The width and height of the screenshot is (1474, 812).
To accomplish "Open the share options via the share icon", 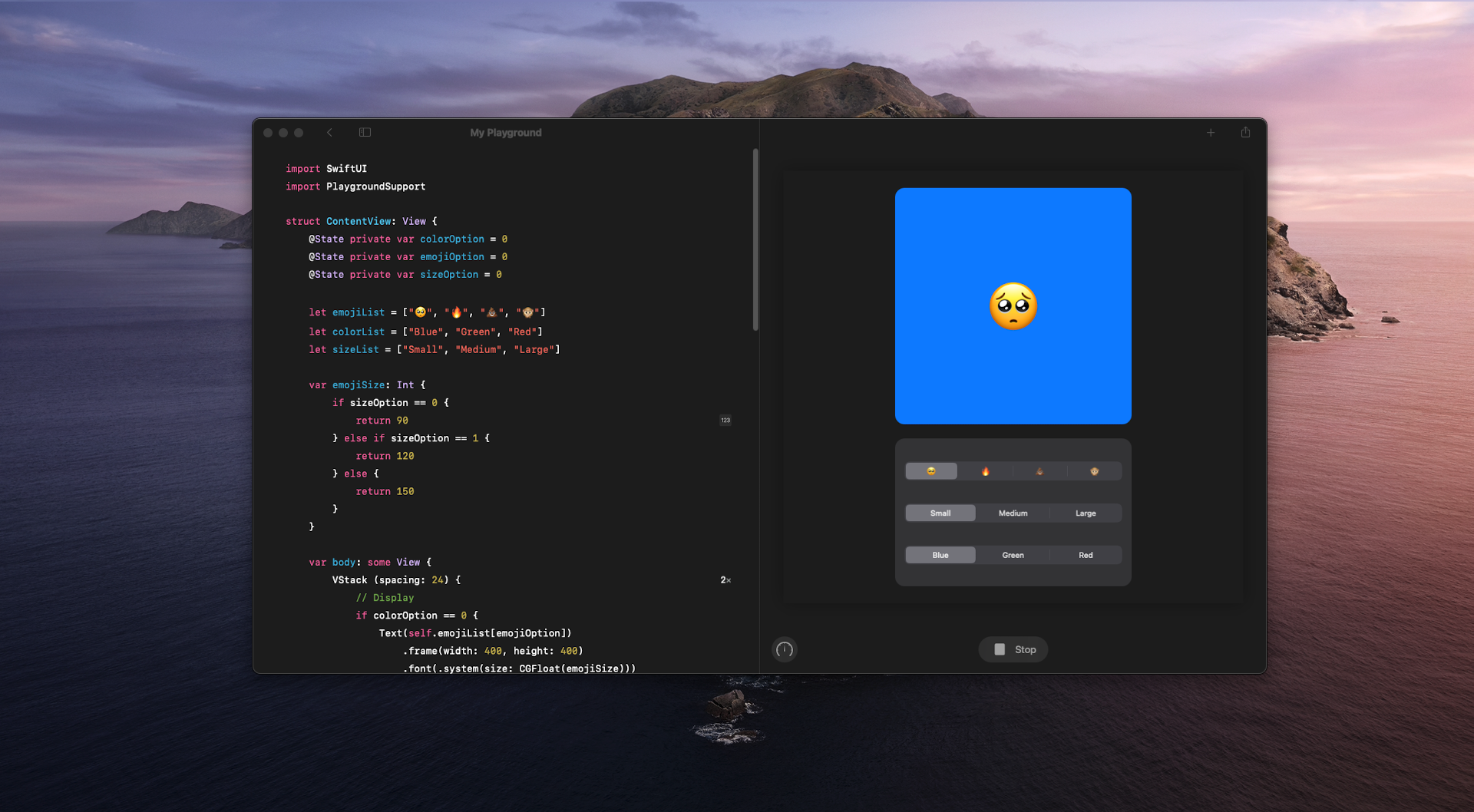I will point(1244,132).
